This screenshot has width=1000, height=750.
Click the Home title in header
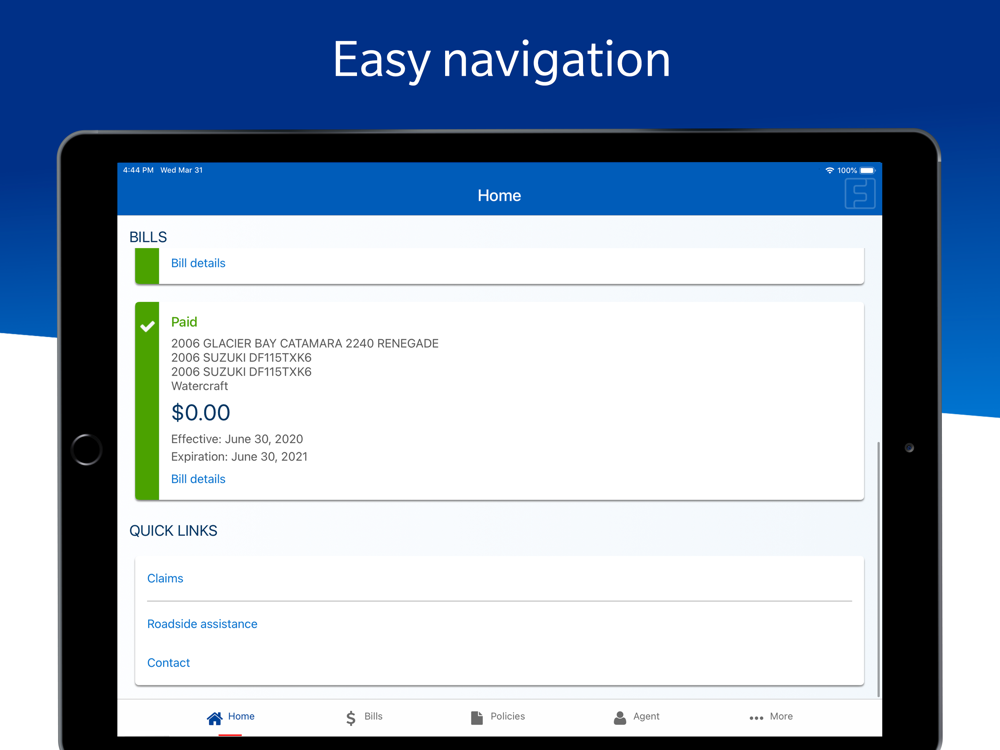coord(499,196)
